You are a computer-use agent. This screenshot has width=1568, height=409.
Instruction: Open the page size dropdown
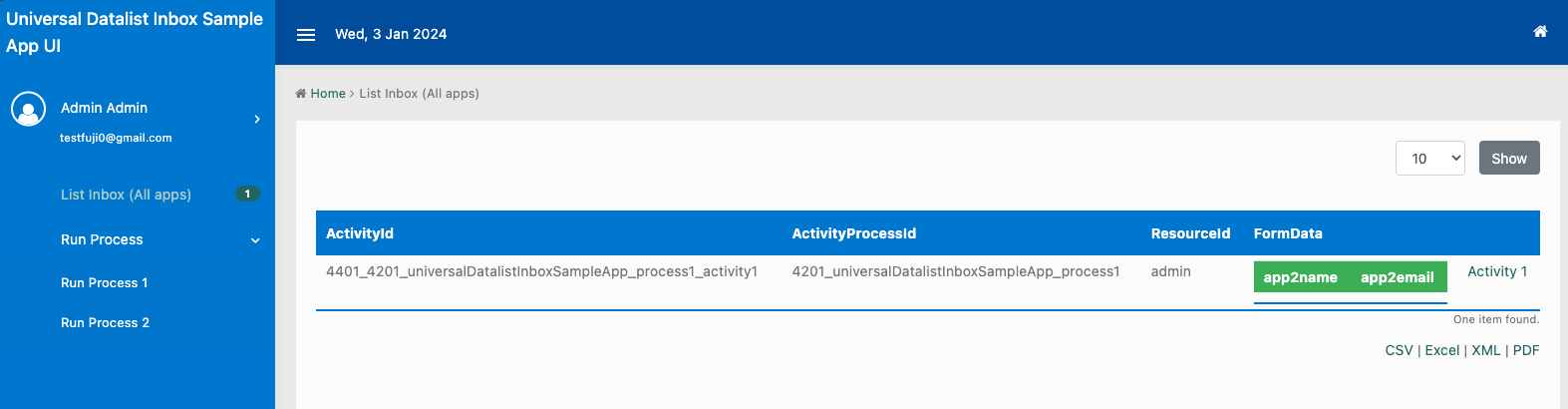click(x=1429, y=159)
